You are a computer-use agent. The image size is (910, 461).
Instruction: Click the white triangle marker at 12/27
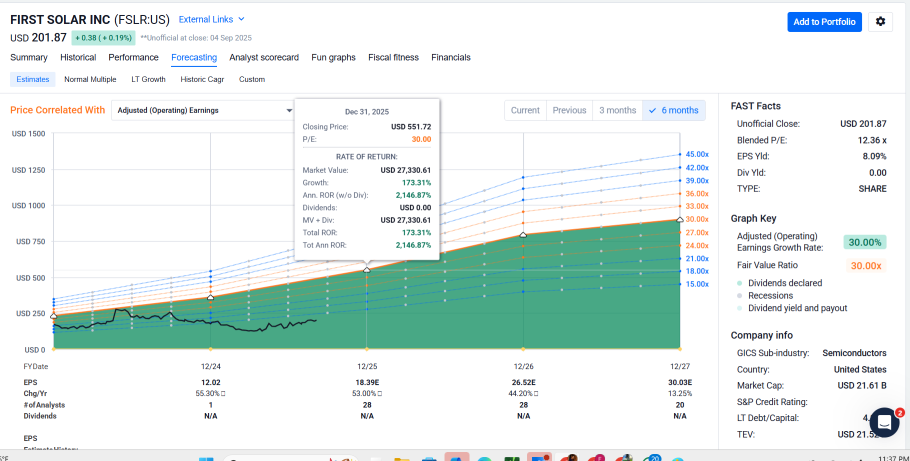(680, 218)
